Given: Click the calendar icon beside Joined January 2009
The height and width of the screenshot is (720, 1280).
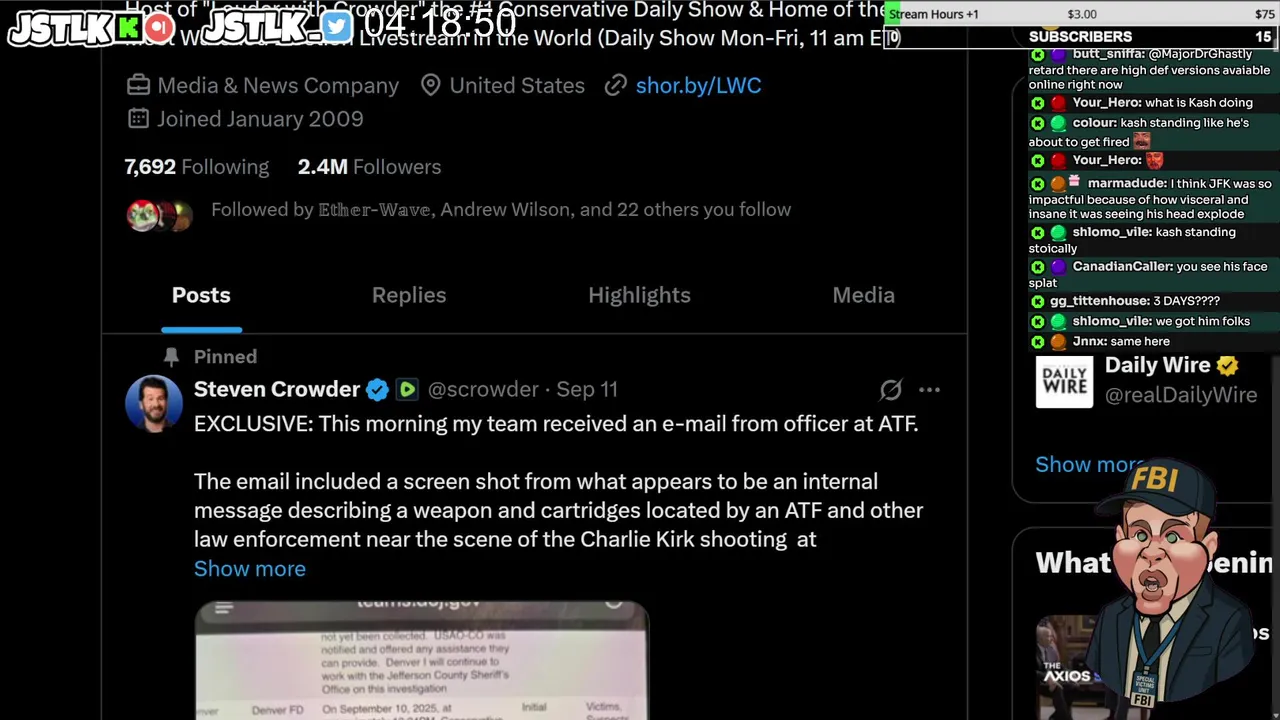Looking at the screenshot, I should [x=138, y=119].
